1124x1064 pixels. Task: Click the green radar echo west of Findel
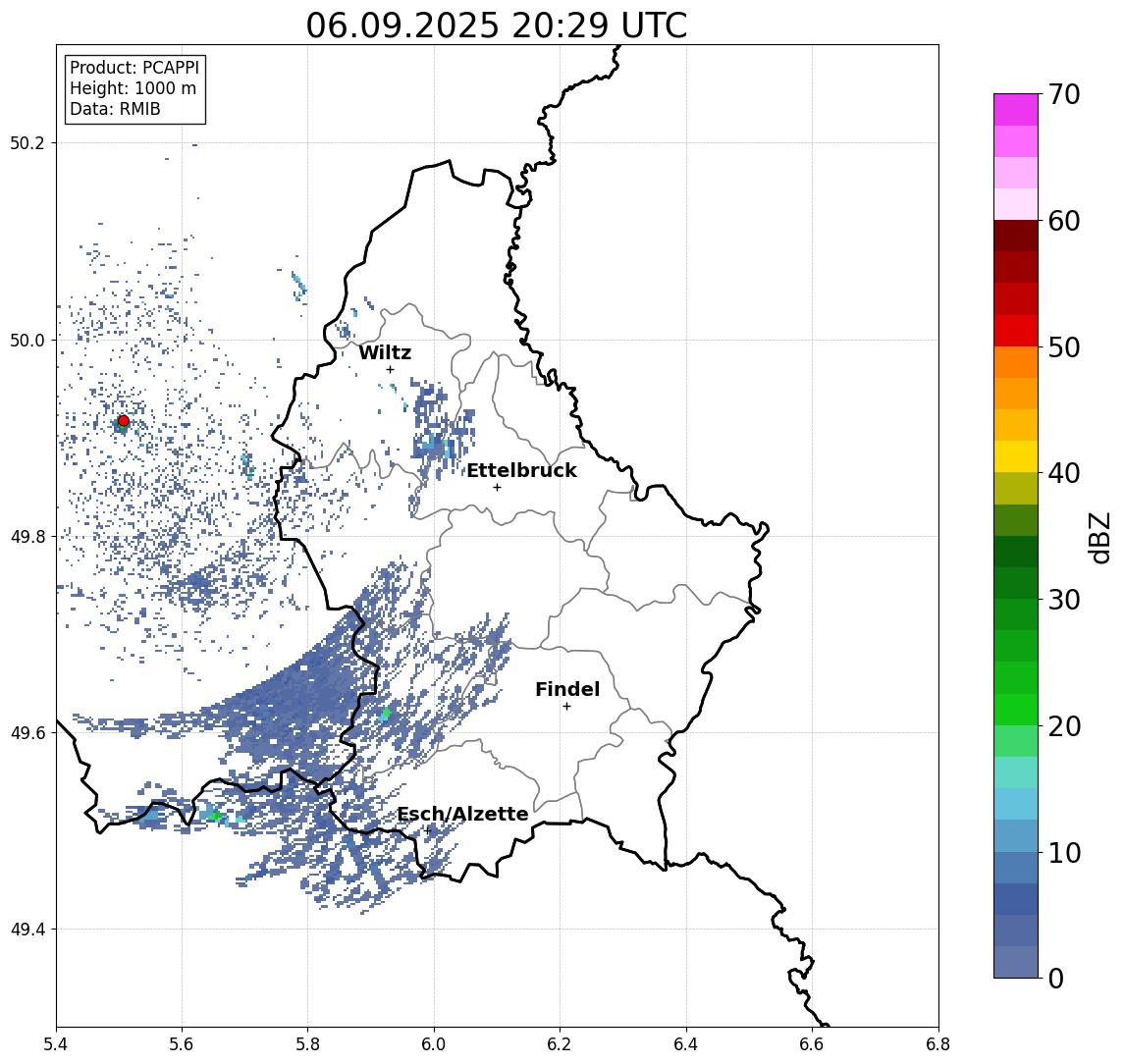386,713
